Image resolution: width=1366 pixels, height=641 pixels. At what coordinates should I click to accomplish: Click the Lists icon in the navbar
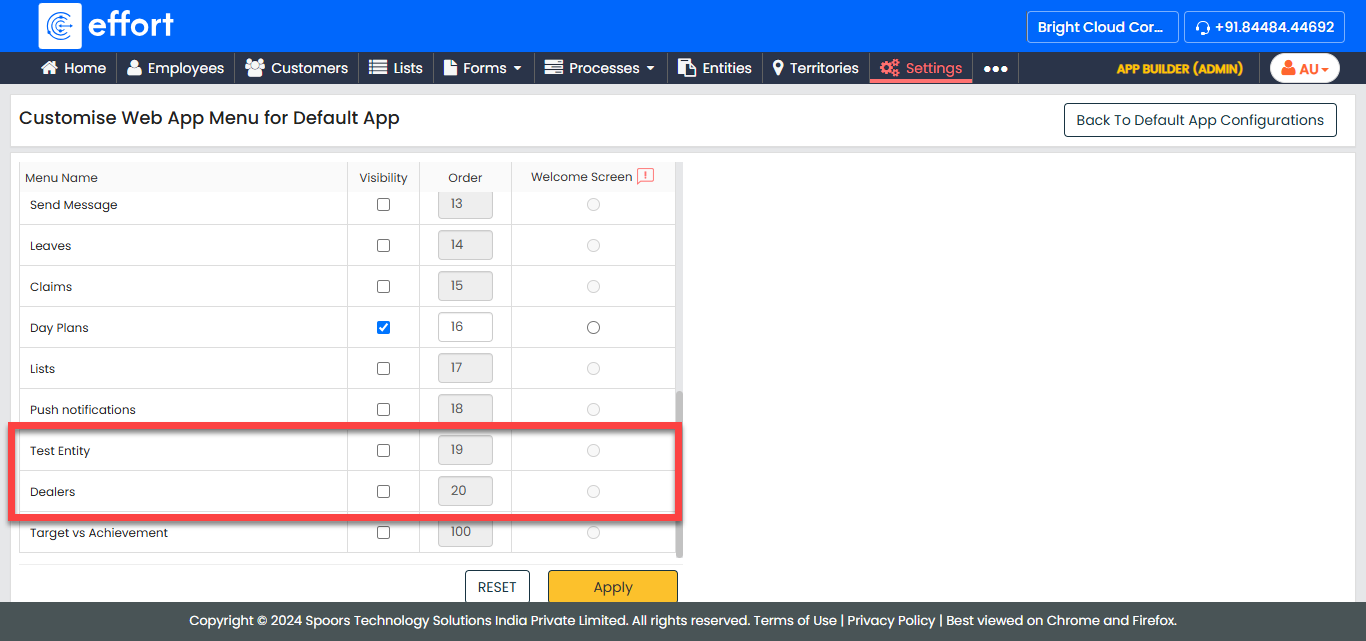(378, 68)
